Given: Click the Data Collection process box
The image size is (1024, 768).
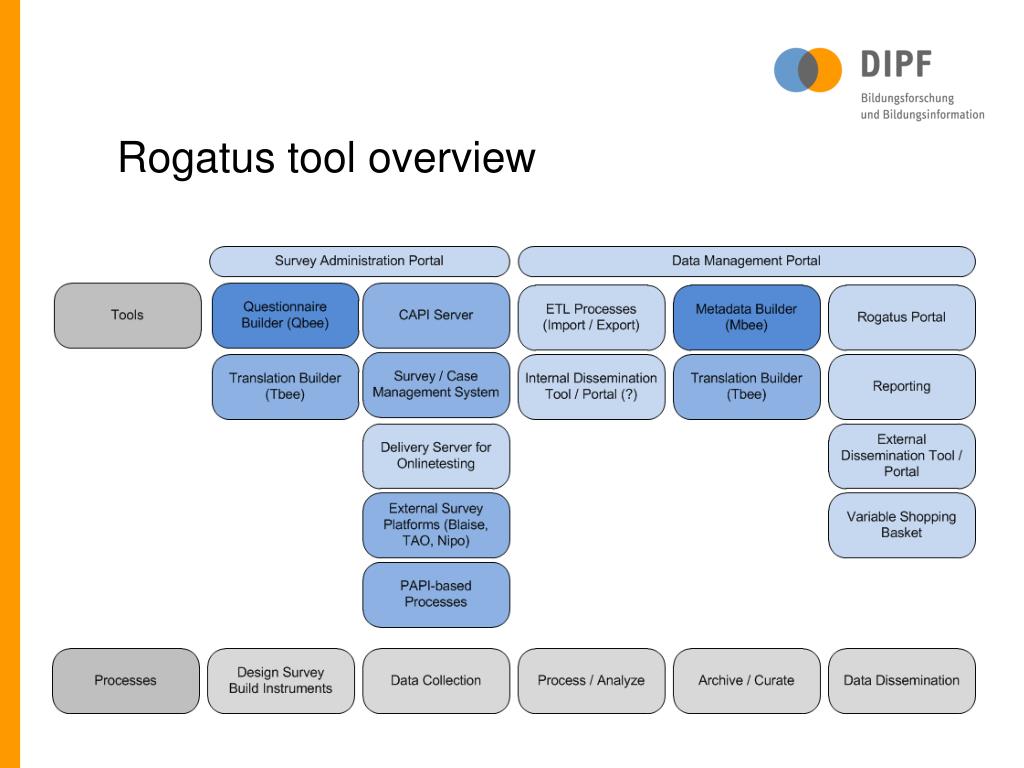Looking at the screenshot, I should click(x=436, y=680).
